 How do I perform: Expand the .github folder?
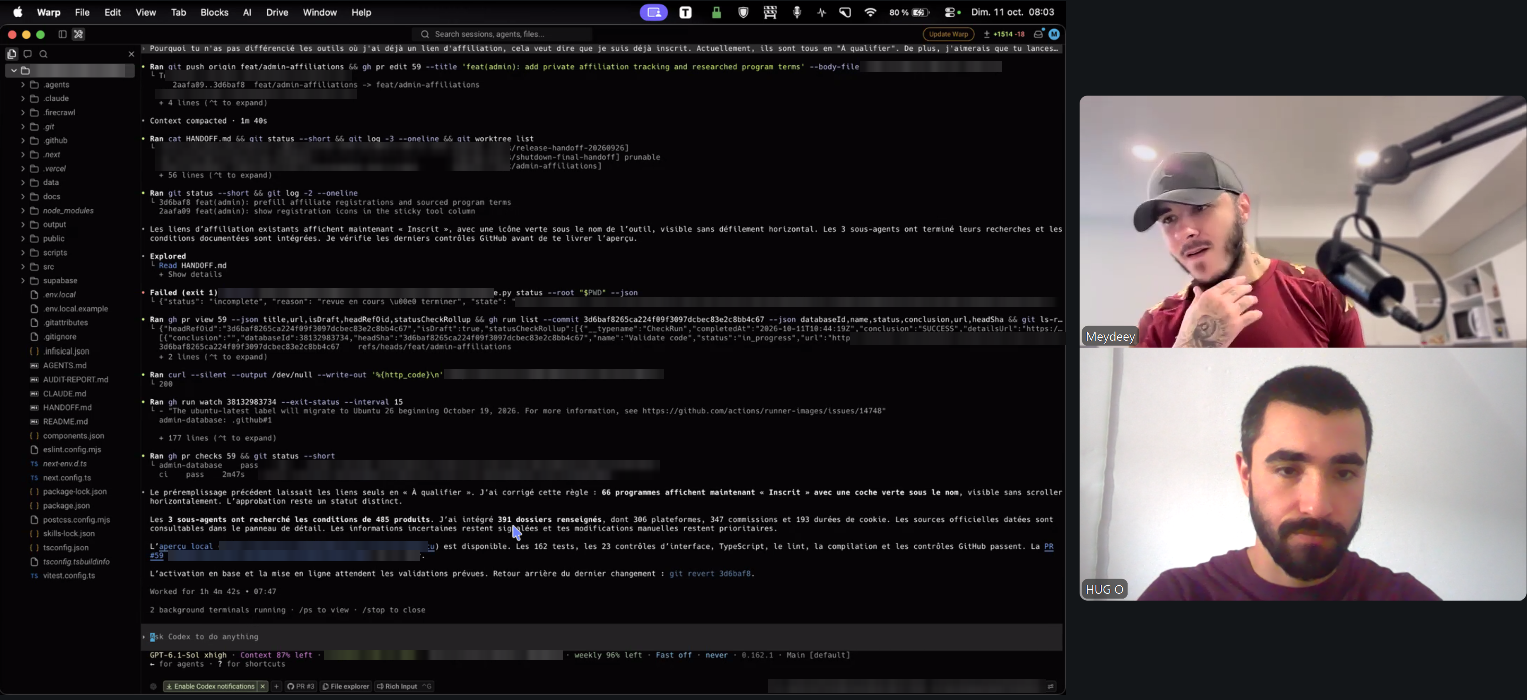point(23,141)
